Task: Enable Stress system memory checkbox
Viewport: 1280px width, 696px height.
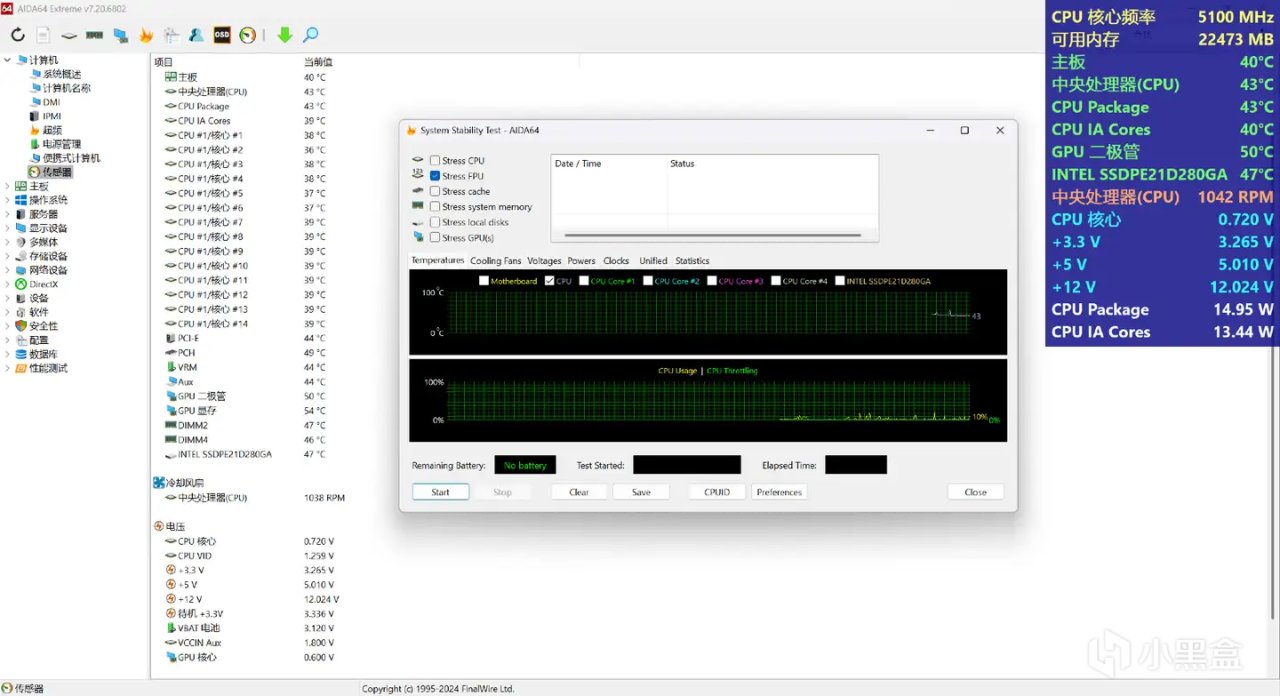Action: coord(435,207)
